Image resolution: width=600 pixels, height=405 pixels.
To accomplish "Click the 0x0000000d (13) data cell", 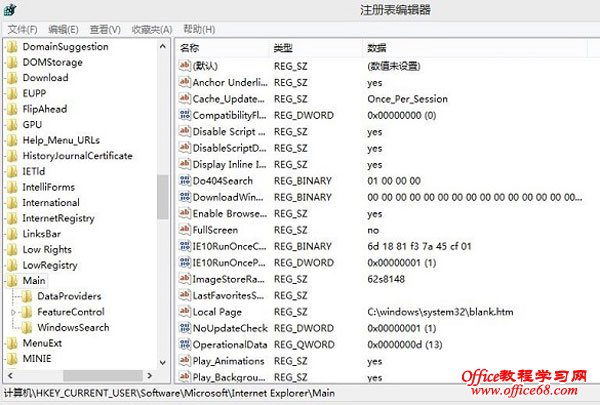I will point(404,345).
